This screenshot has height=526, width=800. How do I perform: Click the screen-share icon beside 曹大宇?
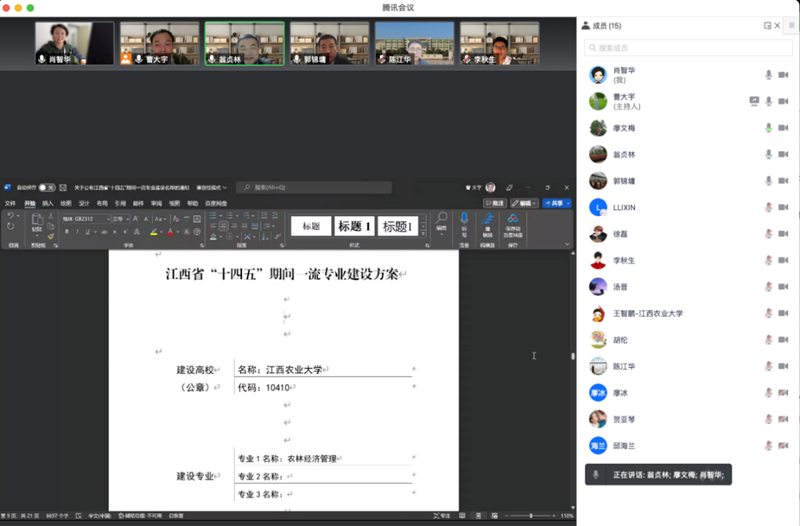click(755, 102)
